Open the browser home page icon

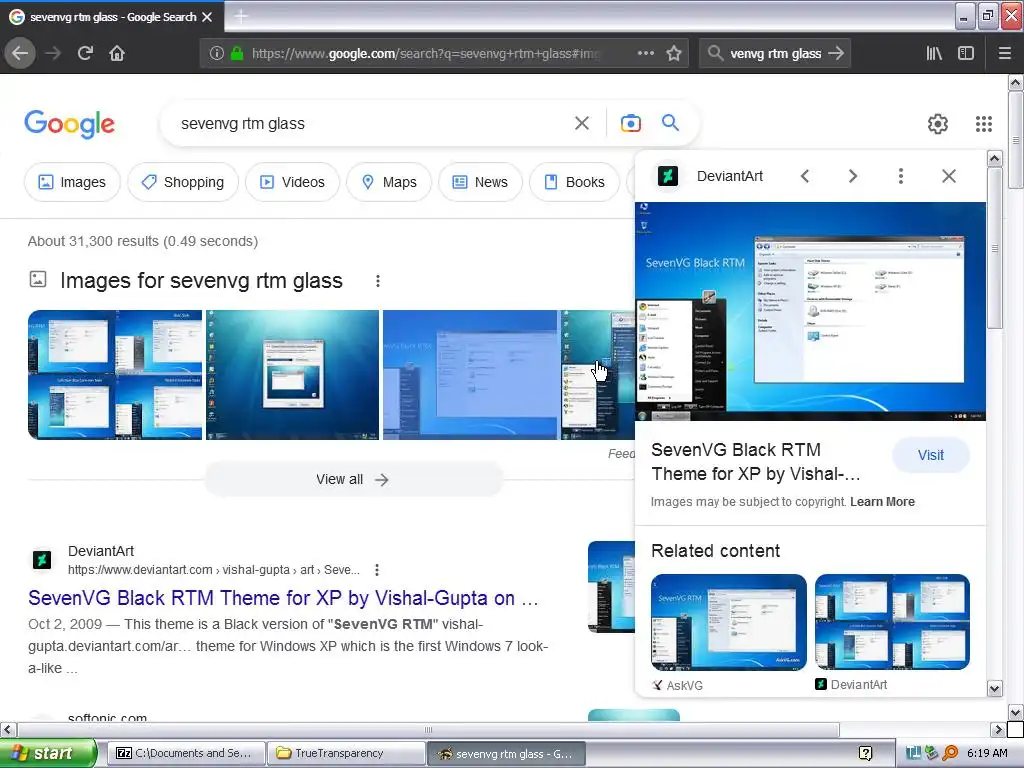117,54
